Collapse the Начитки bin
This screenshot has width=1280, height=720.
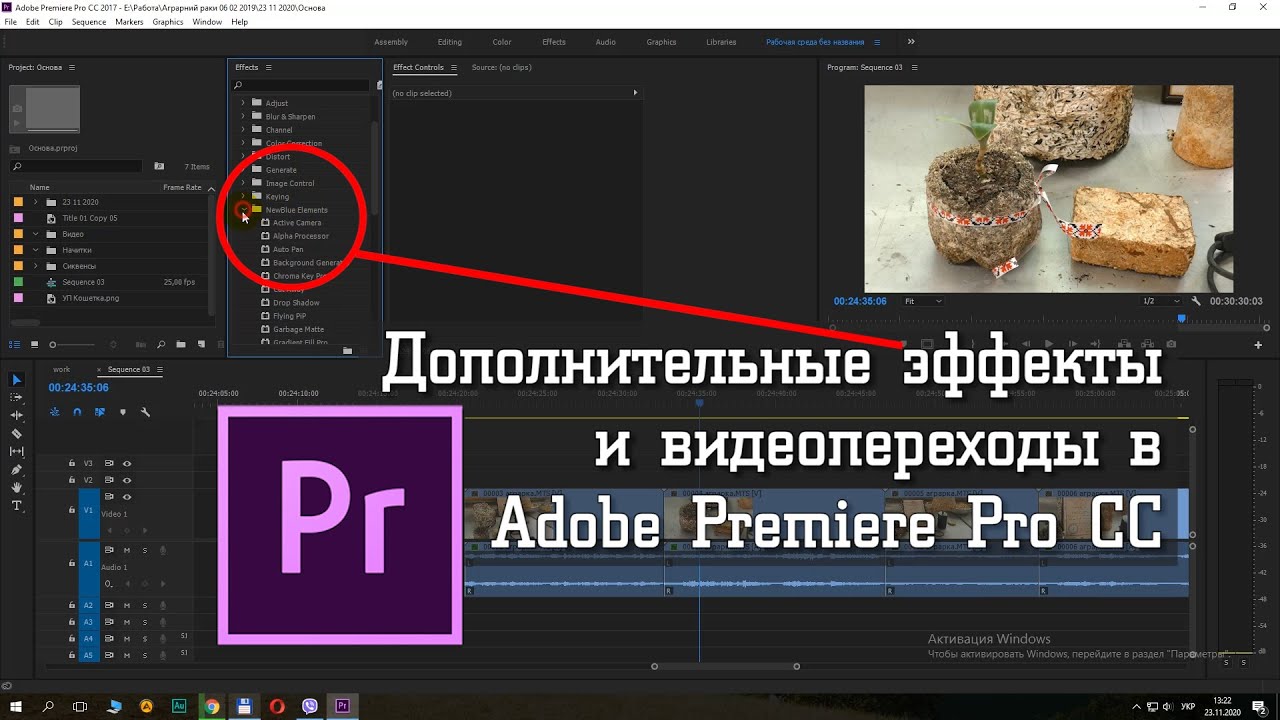click(x=36, y=250)
